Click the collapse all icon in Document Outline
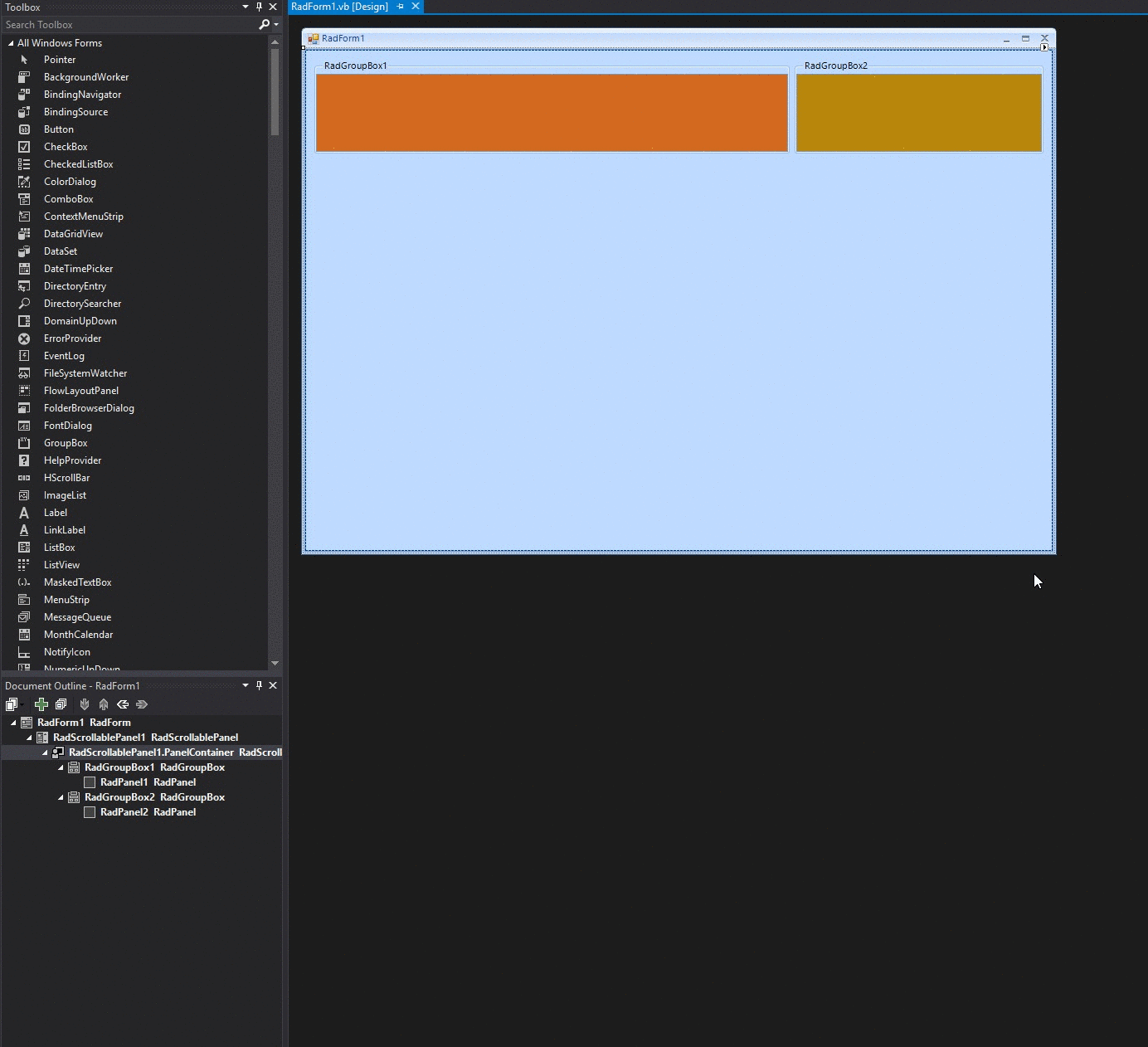The width and height of the screenshot is (1148, 1047). tap(61, 704)
